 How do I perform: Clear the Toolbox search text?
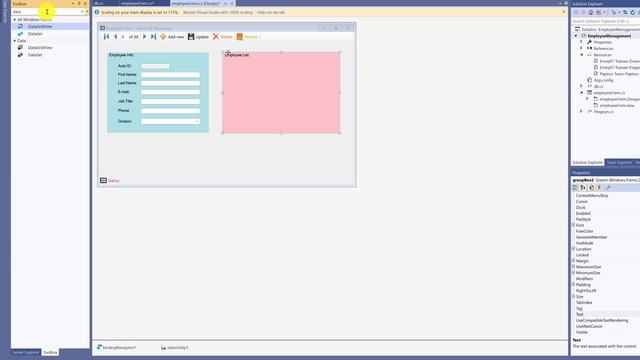click(x=82, y=12)
